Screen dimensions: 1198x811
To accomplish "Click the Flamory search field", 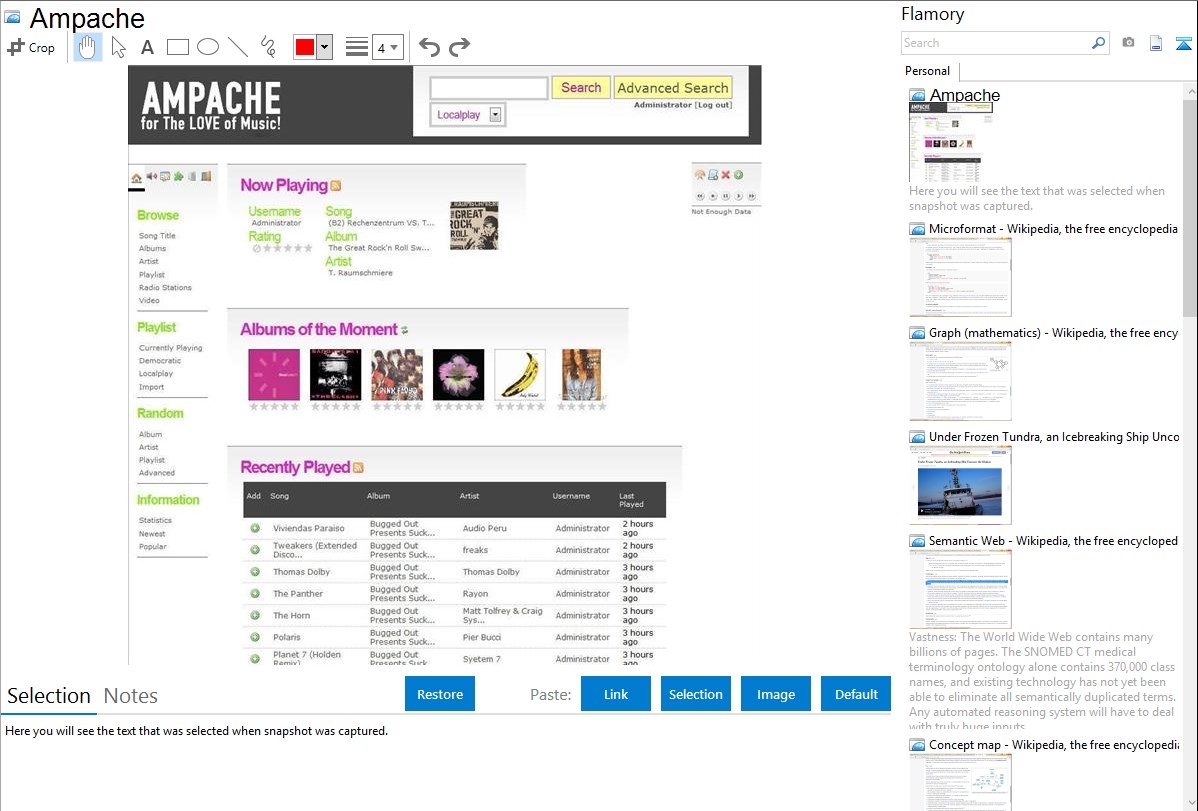I will click(x=996, y=43).
